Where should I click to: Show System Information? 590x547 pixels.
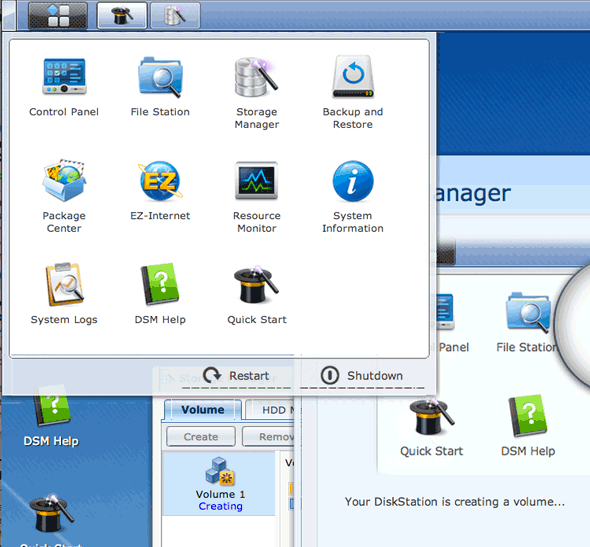[353, 196]
